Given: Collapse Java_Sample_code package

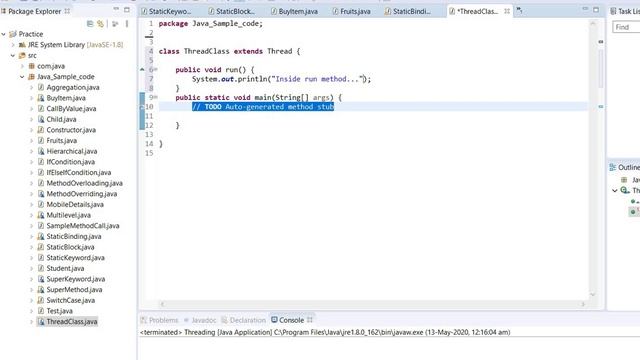Looking at the screenshot, I should point(22,76).
